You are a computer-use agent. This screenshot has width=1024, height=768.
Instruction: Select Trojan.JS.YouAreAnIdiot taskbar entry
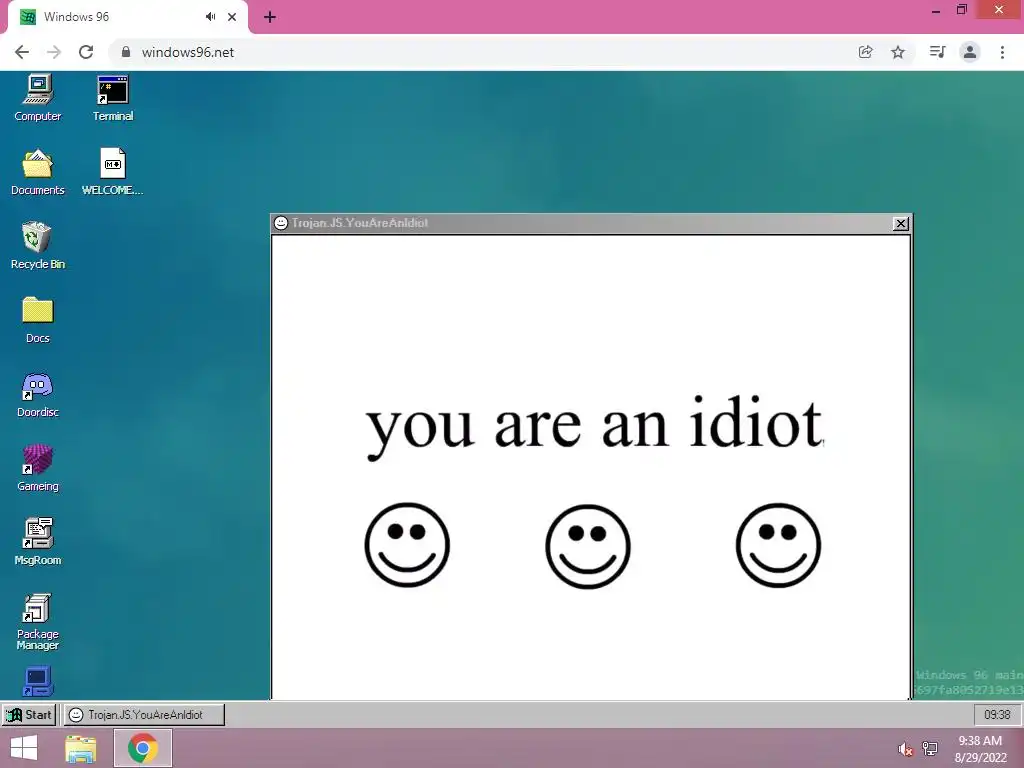(x=144, y=714)
